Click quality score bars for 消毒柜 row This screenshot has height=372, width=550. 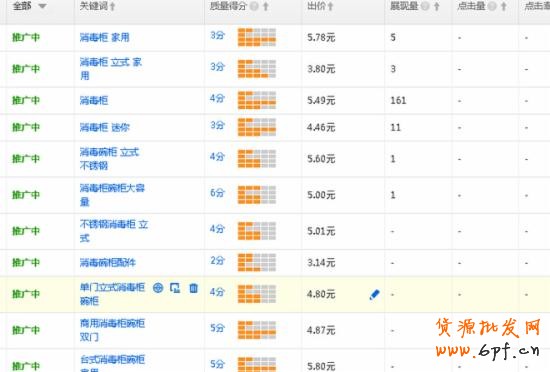point(257,100)
